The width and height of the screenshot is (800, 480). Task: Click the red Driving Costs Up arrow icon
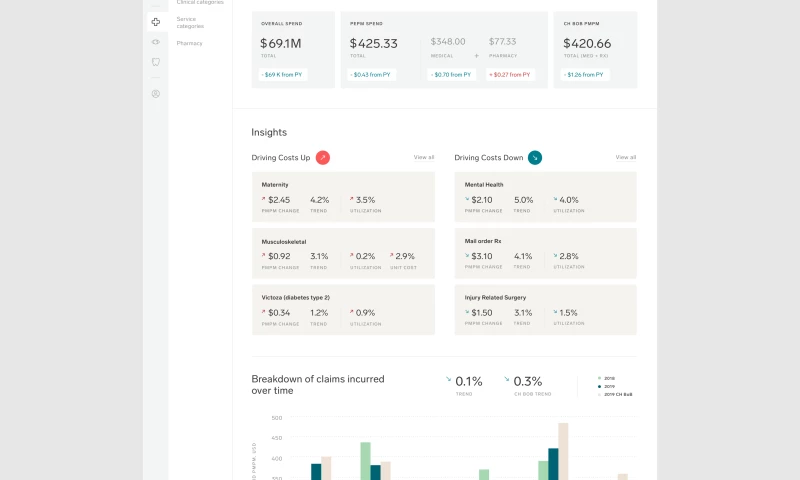322,158
